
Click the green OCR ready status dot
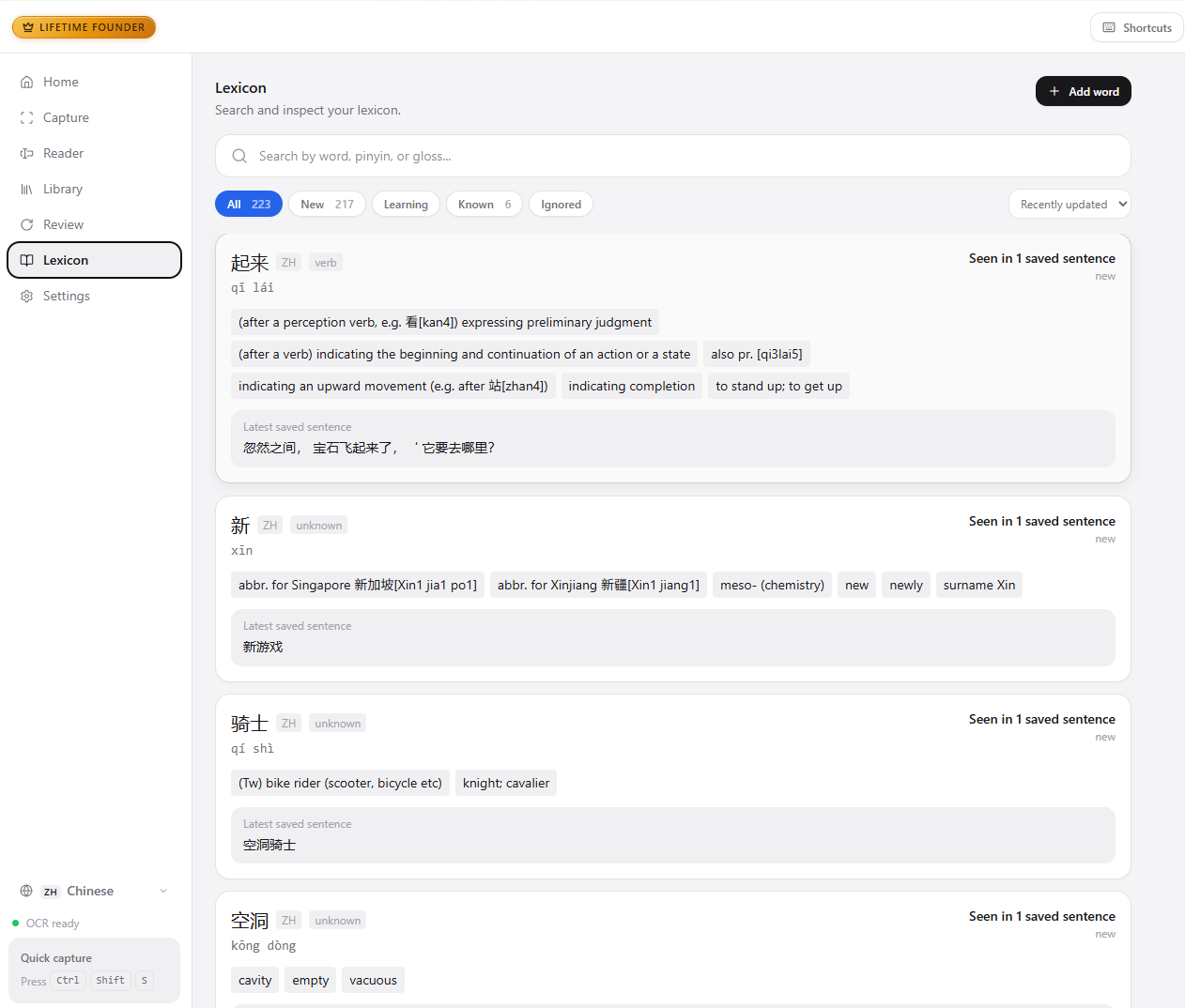click(15, 923)
